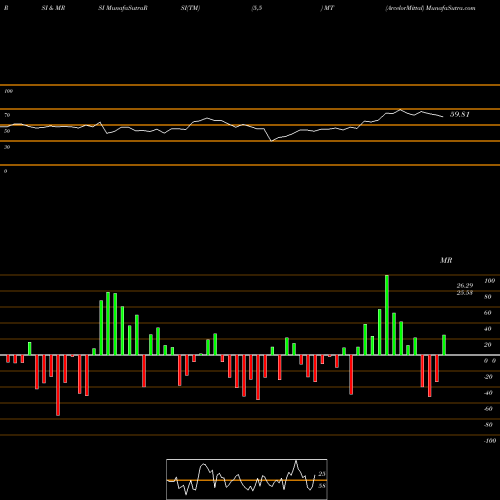The height and width of the screenshot is (500, 500).
Task: Click the MR axis label 40 (positive)
Action: pos(487,329)
